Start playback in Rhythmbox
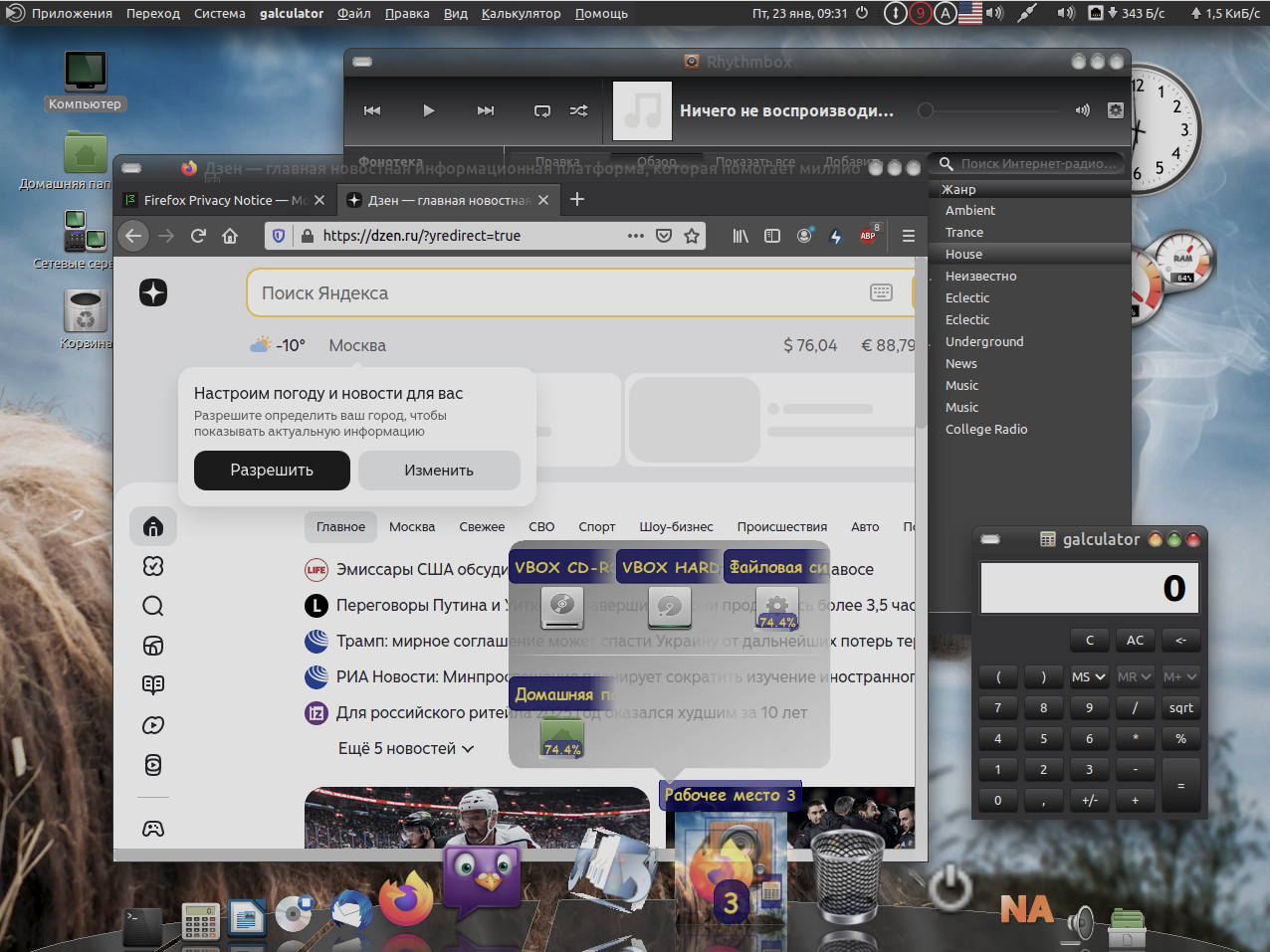 (429, 110)
